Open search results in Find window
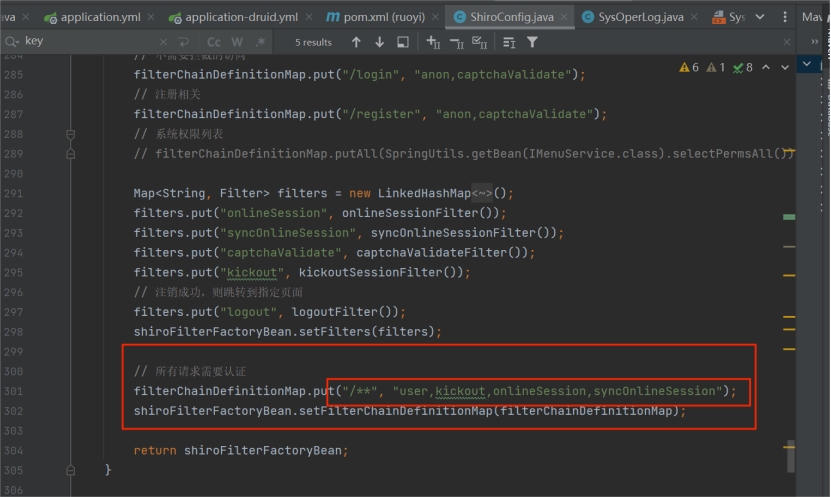The image size is (831, 497). pos(403,42)
